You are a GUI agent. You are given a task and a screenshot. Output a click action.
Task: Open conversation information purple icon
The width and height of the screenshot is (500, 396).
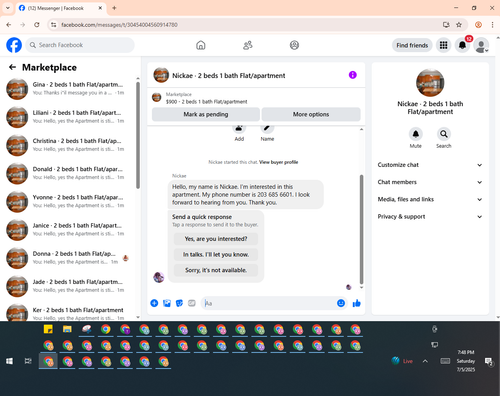(x=353, y=75)
